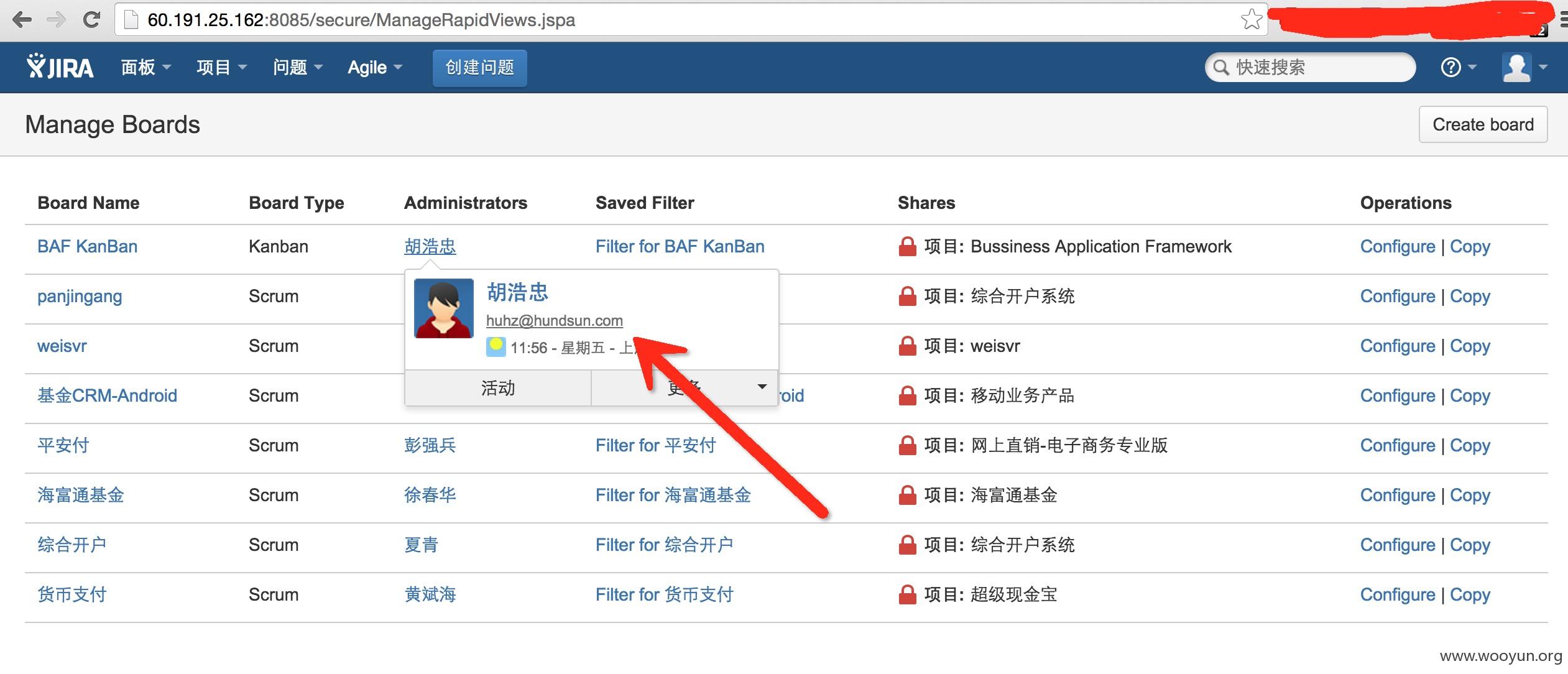Click the 创建问题 button
The width and height of the screenshot is (1568, 674).
click(480, 68)
